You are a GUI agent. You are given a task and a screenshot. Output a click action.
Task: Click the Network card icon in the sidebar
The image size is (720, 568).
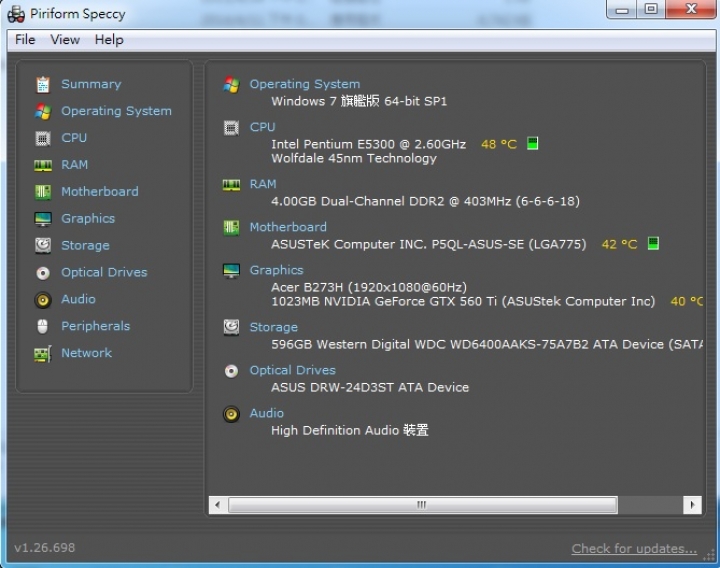click(x=43, y=354)
